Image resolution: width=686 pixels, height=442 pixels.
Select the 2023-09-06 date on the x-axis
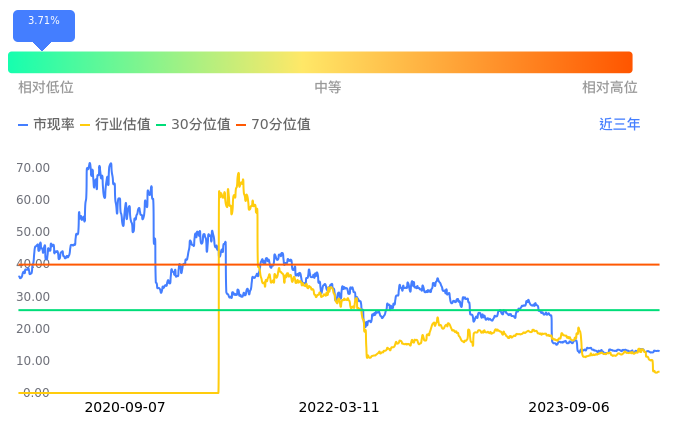568,408
